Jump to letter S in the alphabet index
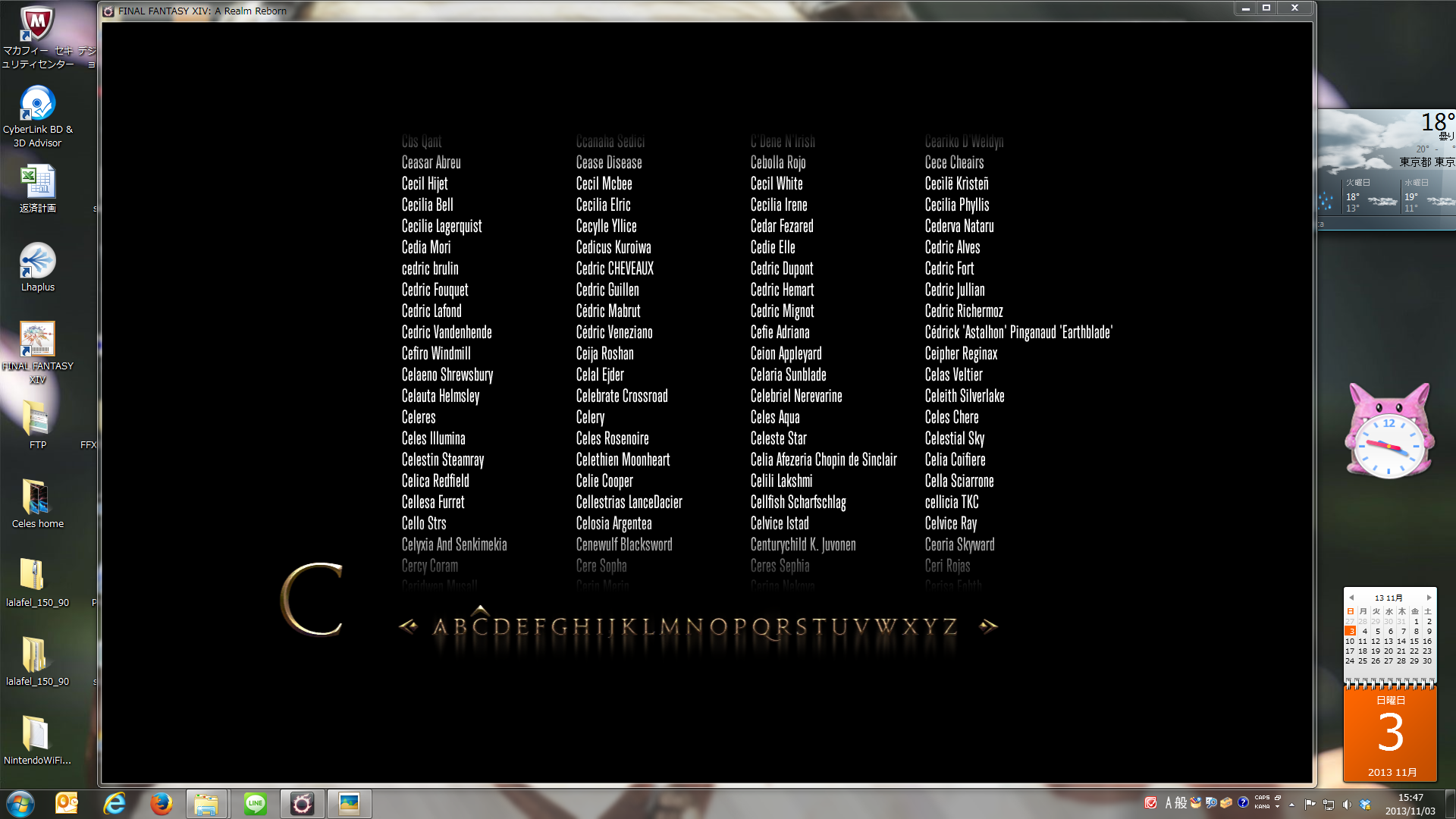Screen dimensions: 1456x819 tap(801, 627)
